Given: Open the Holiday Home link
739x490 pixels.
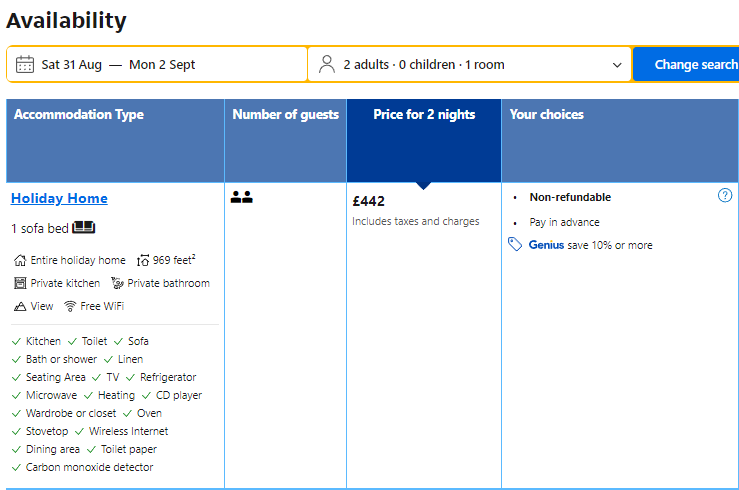Looking at the screenshot, I should click(59, 198).
